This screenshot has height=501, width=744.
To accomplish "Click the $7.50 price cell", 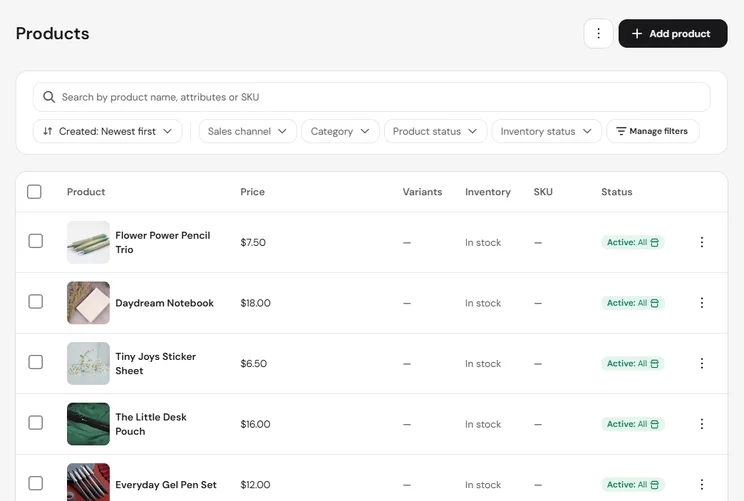I will (253, 242).
